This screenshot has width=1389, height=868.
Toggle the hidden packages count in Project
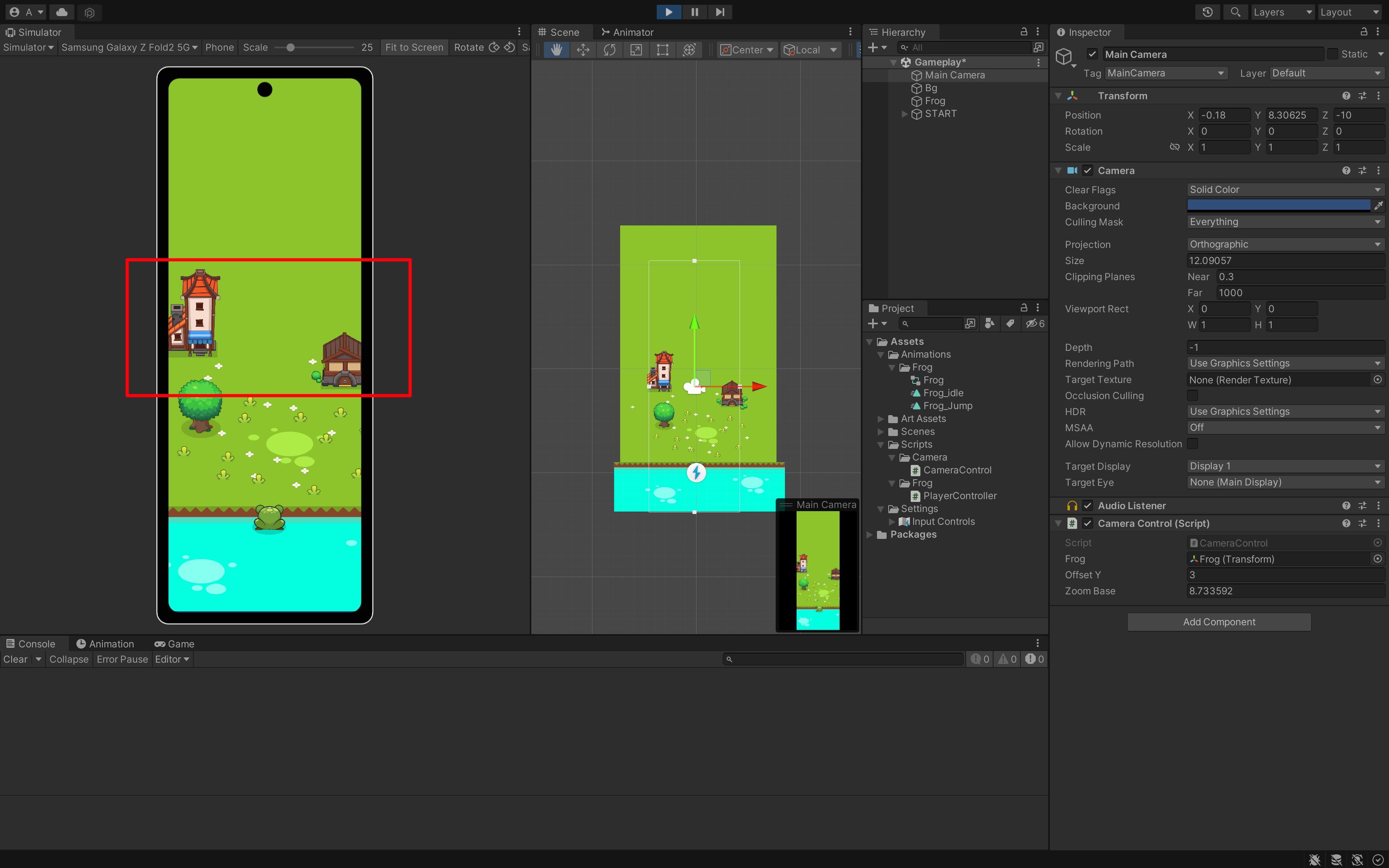click(x=1035, y=324)
